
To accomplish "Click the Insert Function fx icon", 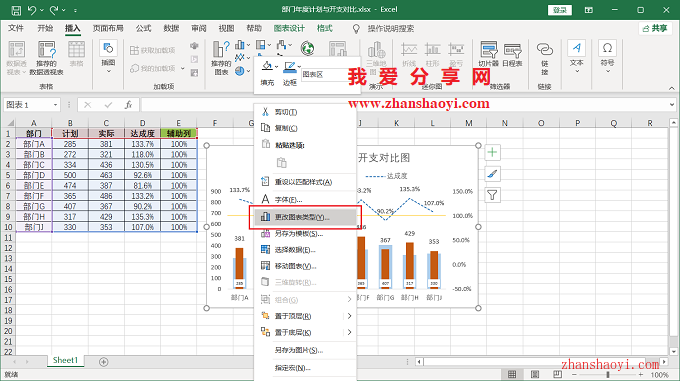I will click(x=128, y=105).
